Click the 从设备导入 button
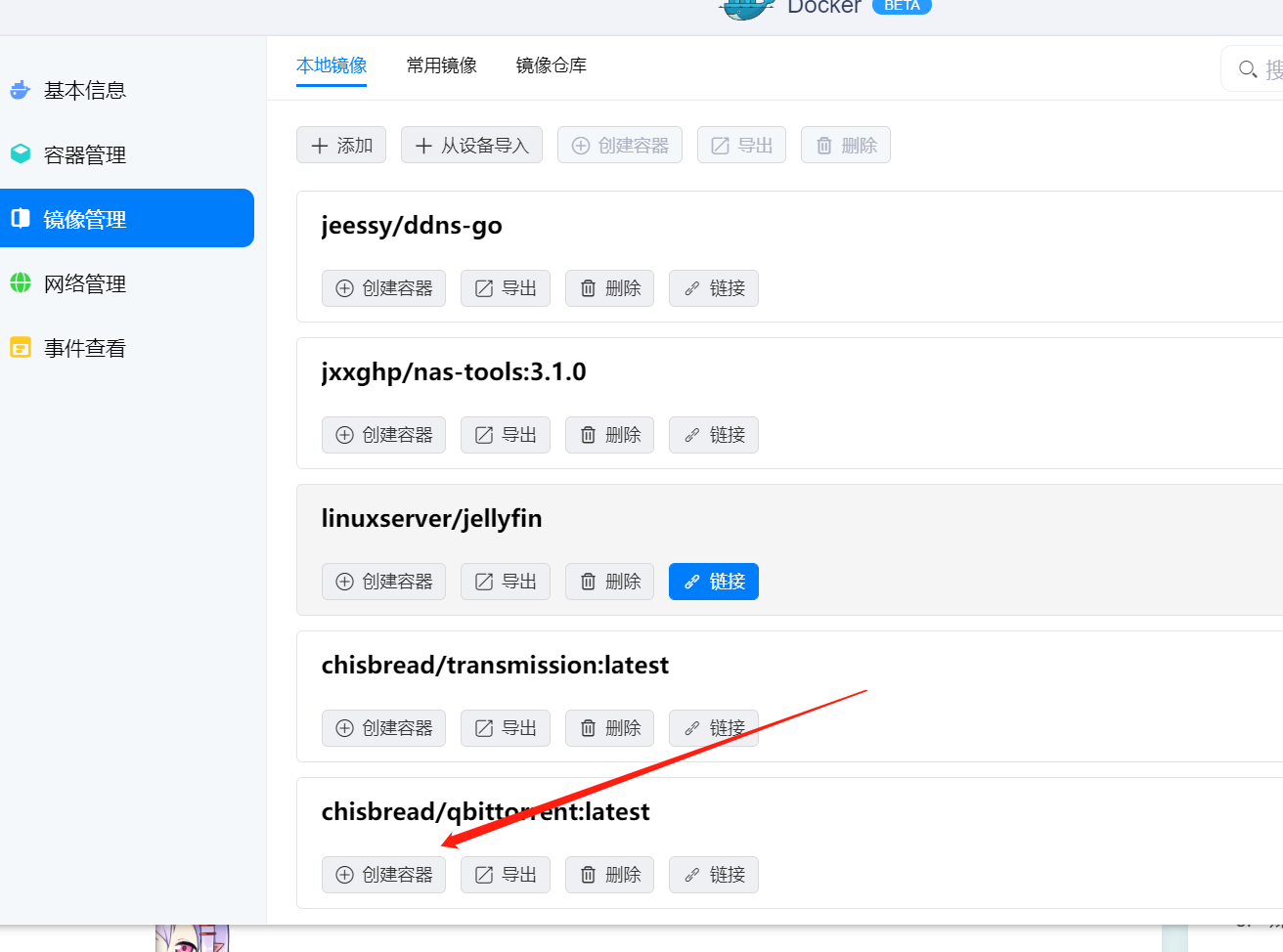The width and height of the screenshot is (1283, 952). 471,146
